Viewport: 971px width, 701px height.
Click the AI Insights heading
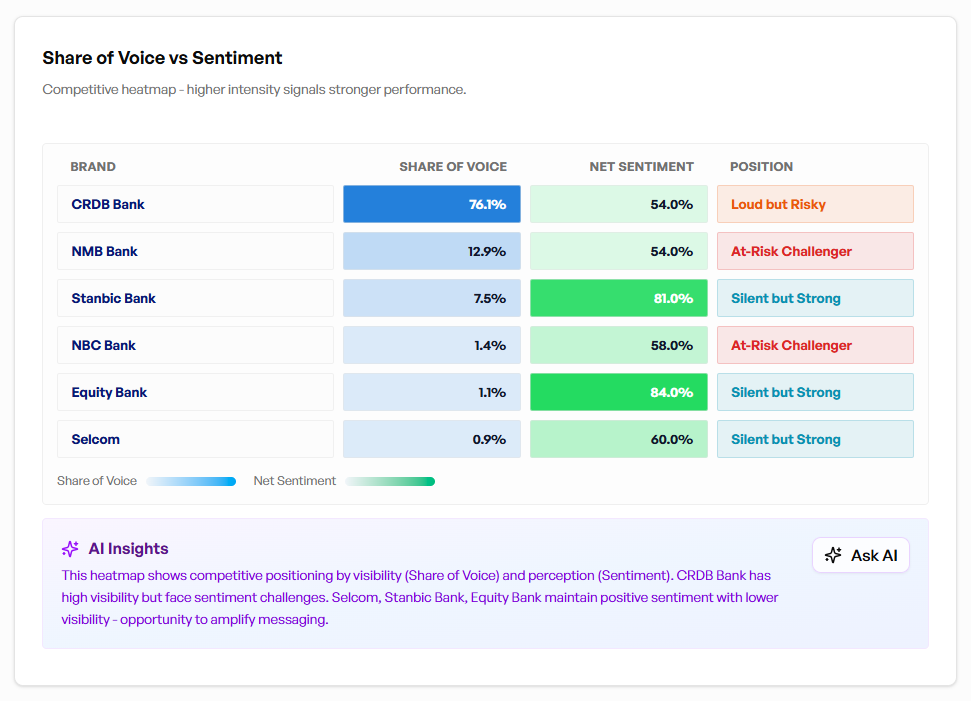[x=128, y=549]
